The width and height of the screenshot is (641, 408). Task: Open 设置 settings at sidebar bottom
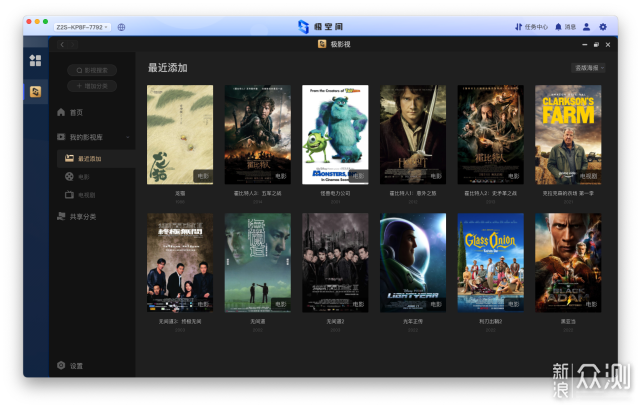tap(70, 365)
